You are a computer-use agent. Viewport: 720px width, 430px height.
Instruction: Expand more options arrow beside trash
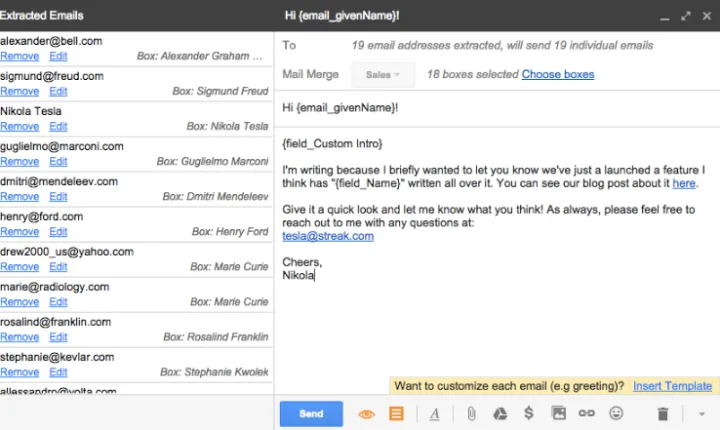(702, 413)
